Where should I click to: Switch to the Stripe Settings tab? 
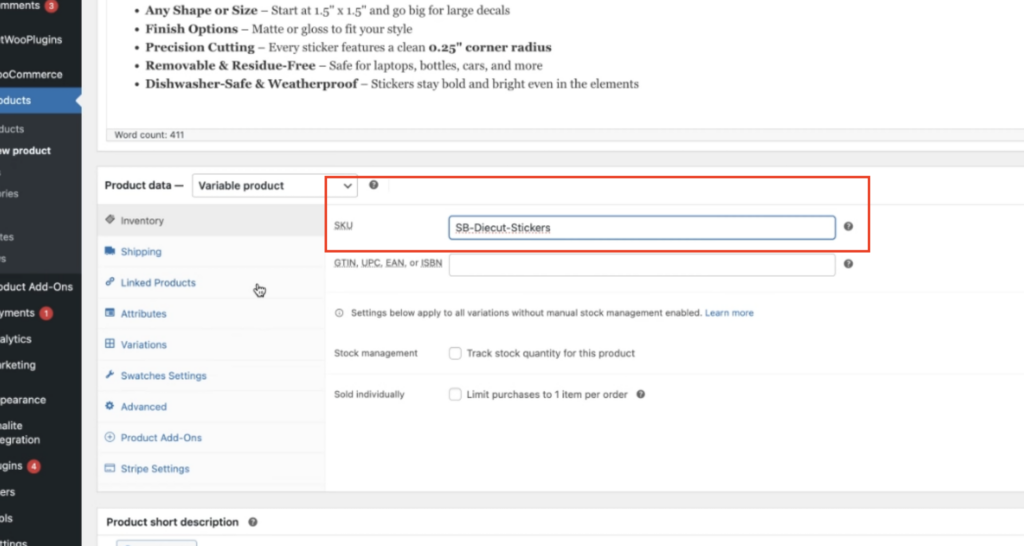[x=154, y=469]
